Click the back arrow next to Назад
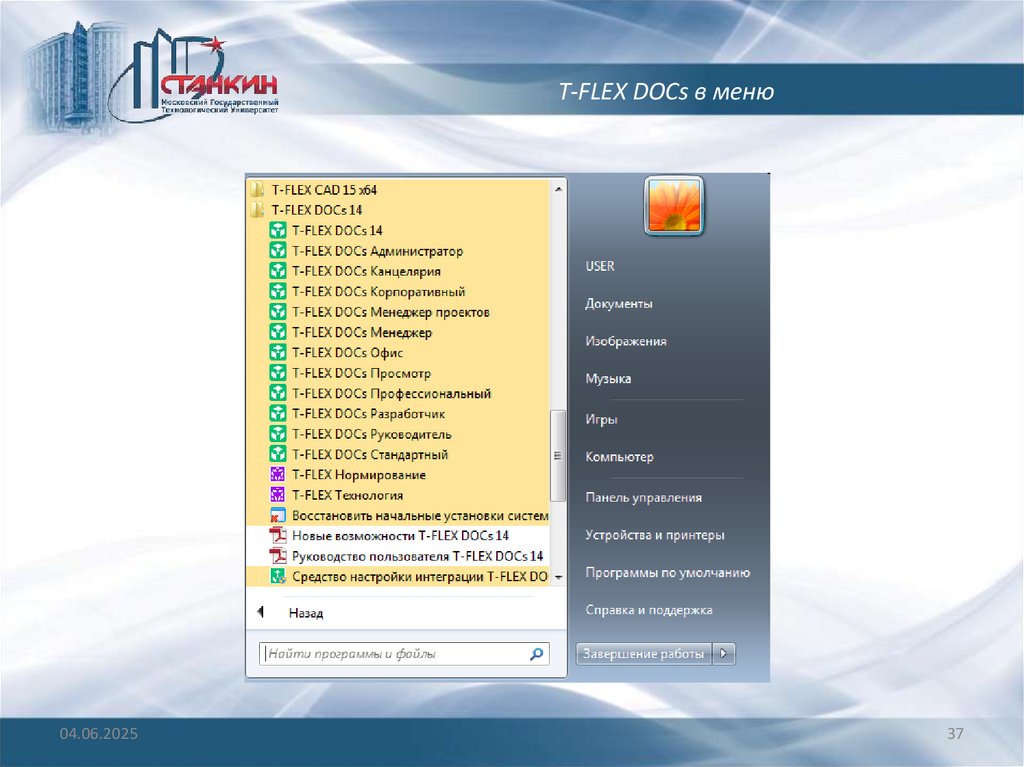This screenshot has height=767, width=1024. point(261,612)
